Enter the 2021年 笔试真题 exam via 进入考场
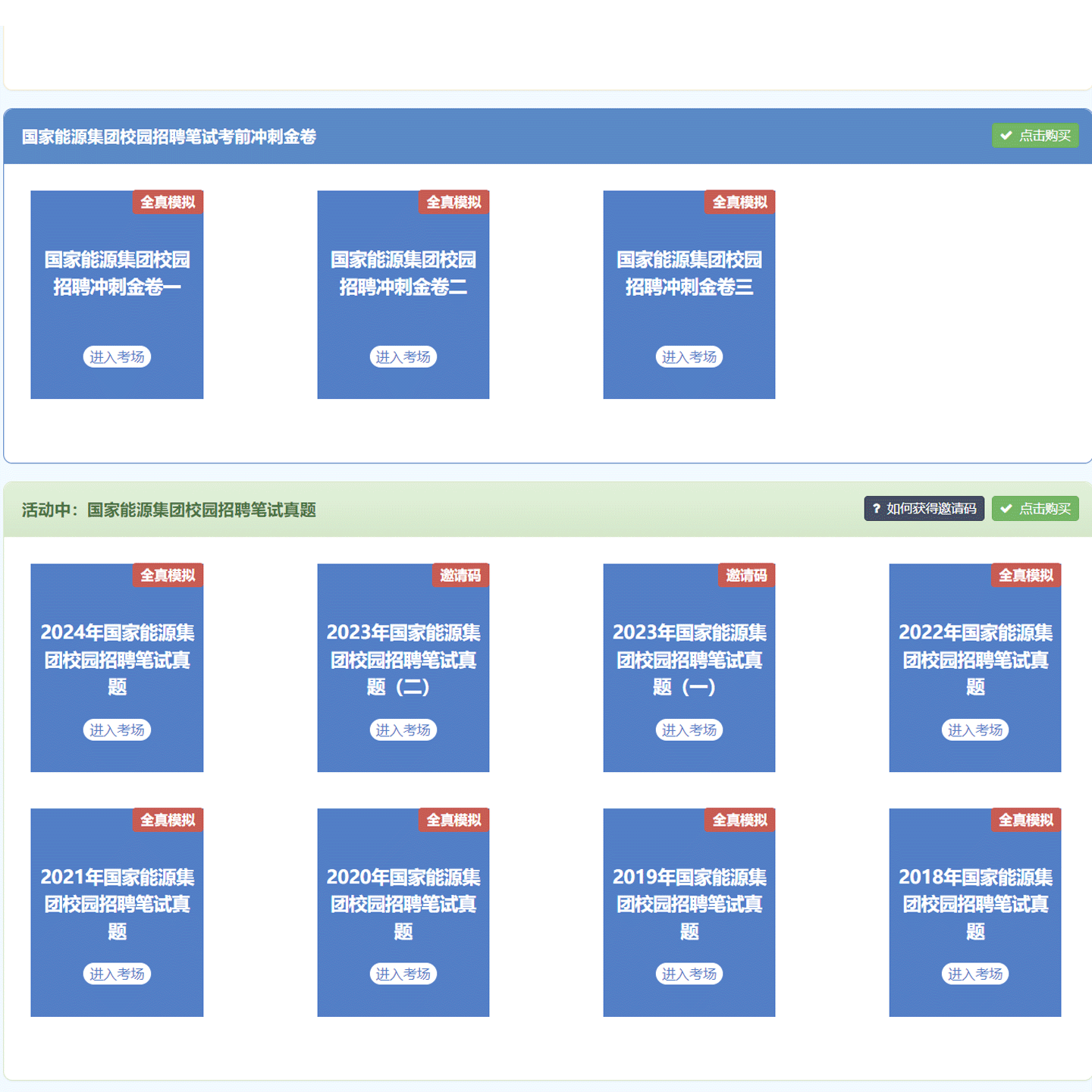Screen dimensions: 1092x1092 click(x=117, y=974)
